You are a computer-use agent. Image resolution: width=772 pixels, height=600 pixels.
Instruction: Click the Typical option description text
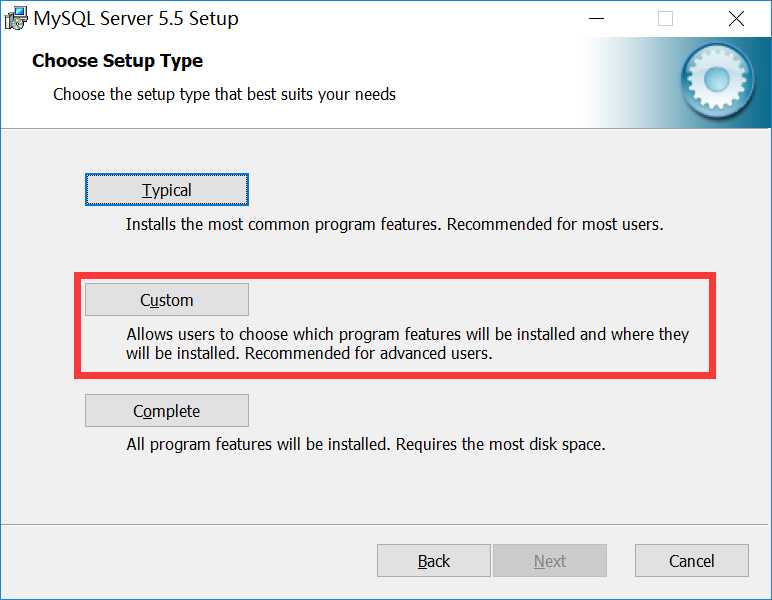pyautogui.click(x=394, y=224)
